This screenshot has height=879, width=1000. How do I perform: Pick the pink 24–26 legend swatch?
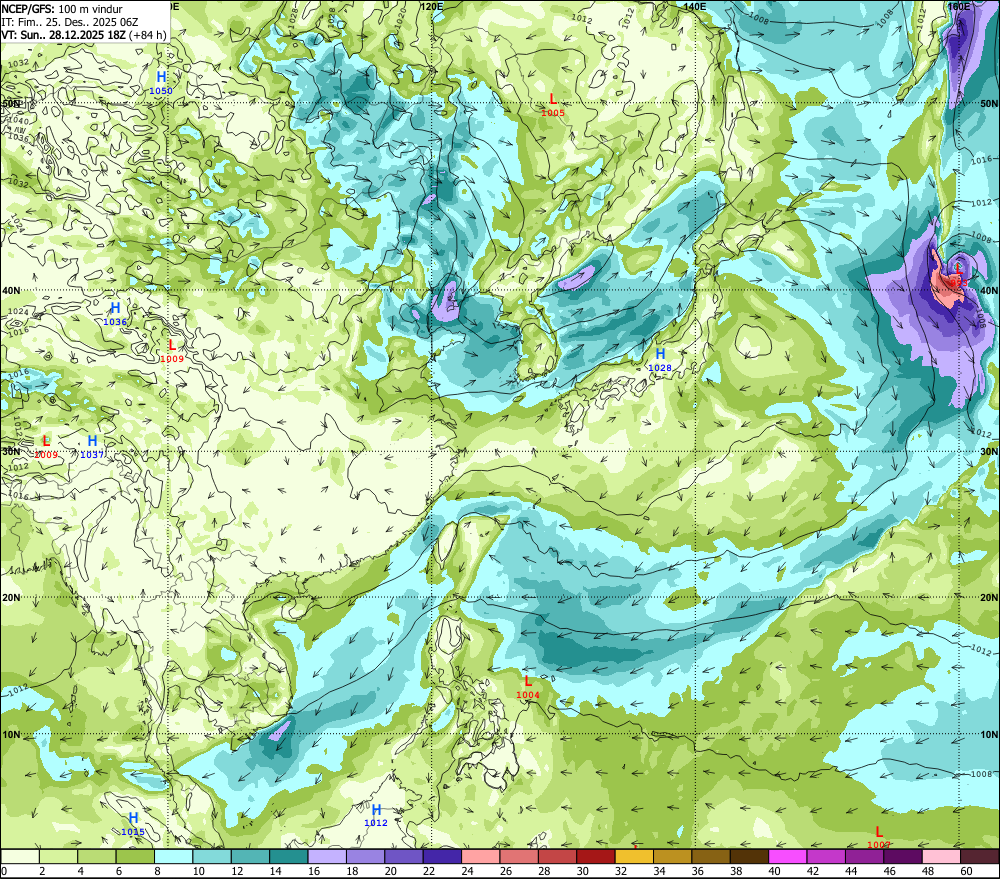point(481,856)
